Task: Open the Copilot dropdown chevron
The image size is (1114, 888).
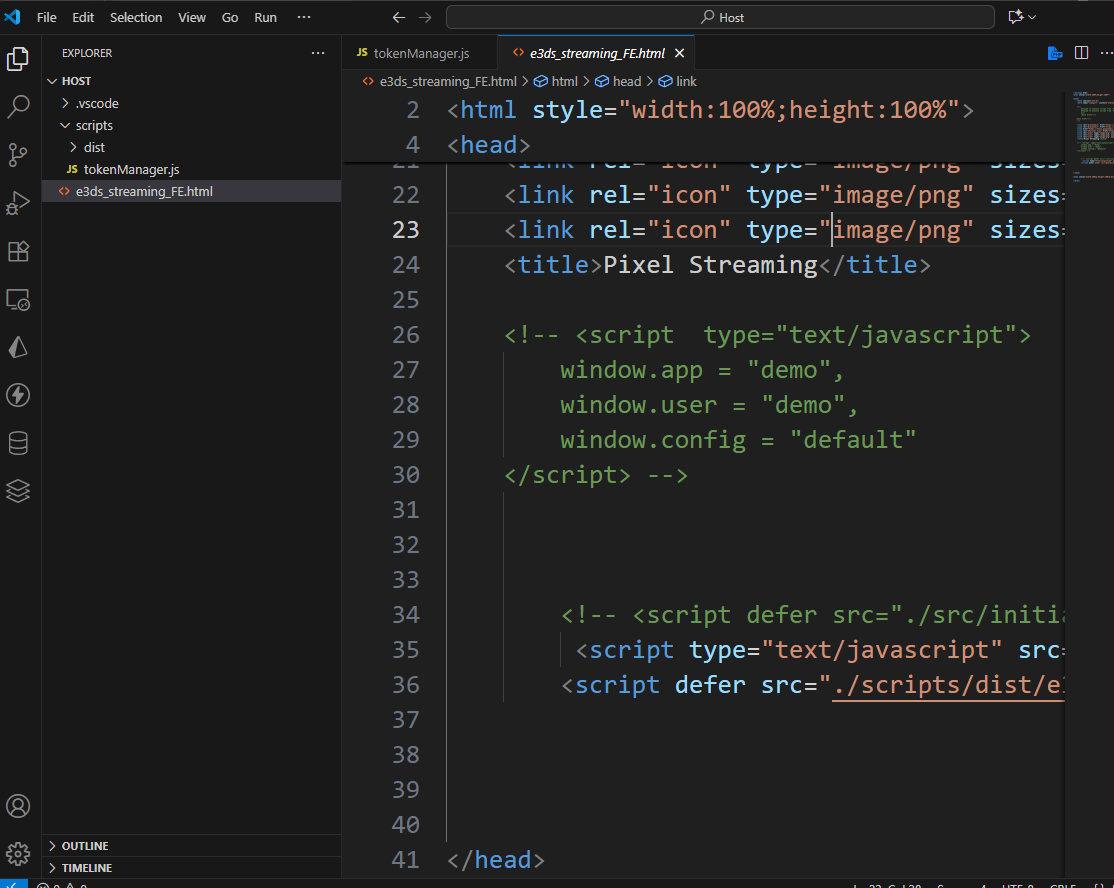Action: coord(1032,17)
